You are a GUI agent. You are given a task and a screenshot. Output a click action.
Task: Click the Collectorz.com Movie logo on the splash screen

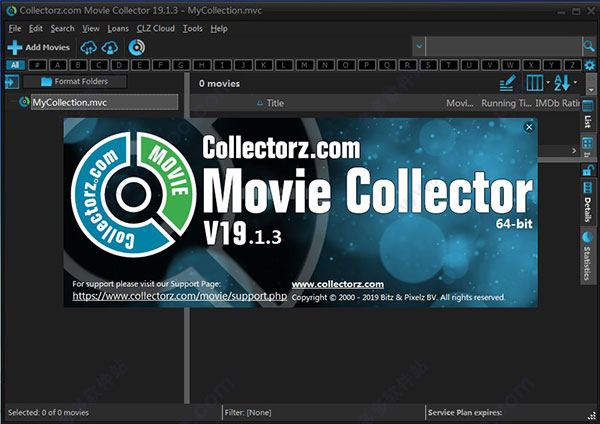(x=132, y=195)
